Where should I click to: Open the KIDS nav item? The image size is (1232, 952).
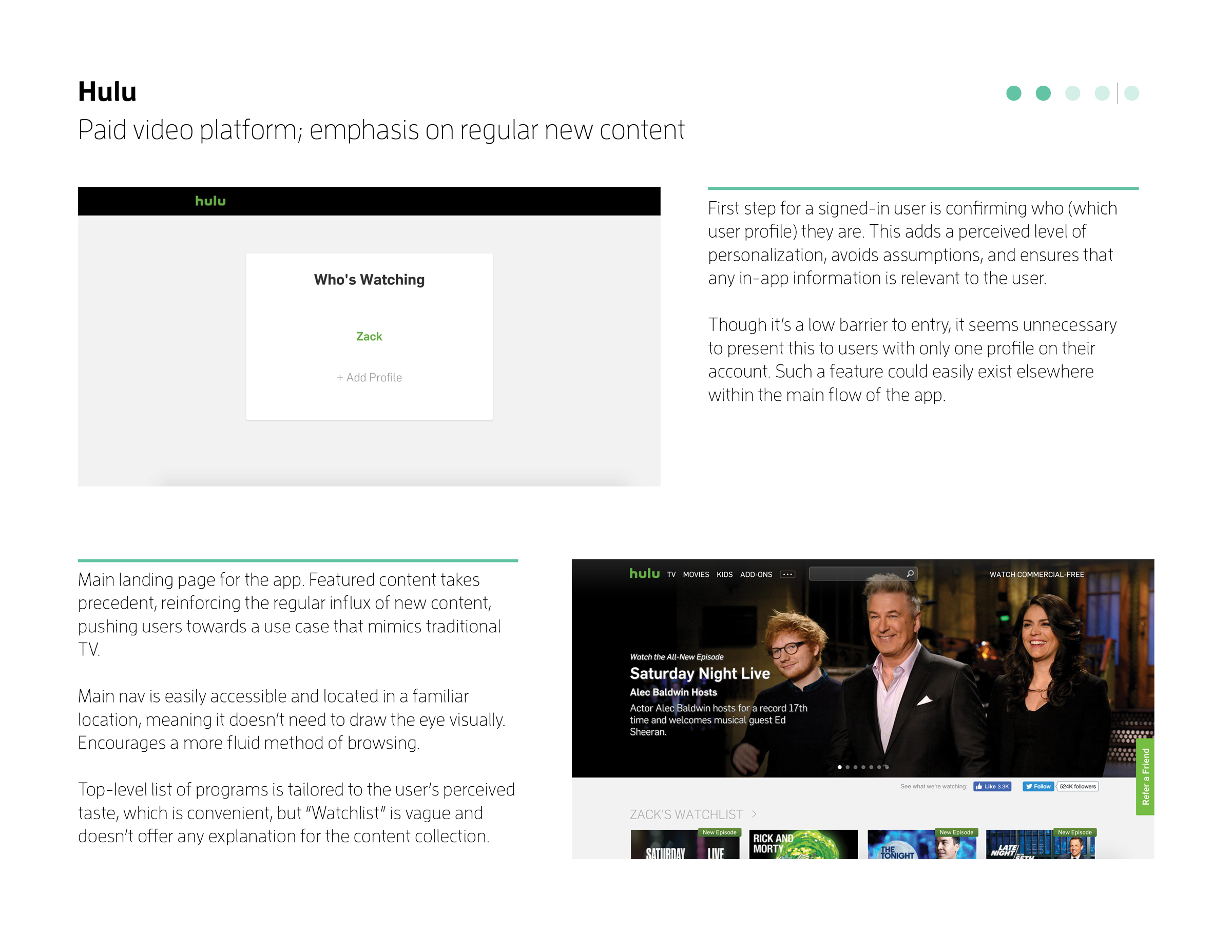(x=724, y=574)
